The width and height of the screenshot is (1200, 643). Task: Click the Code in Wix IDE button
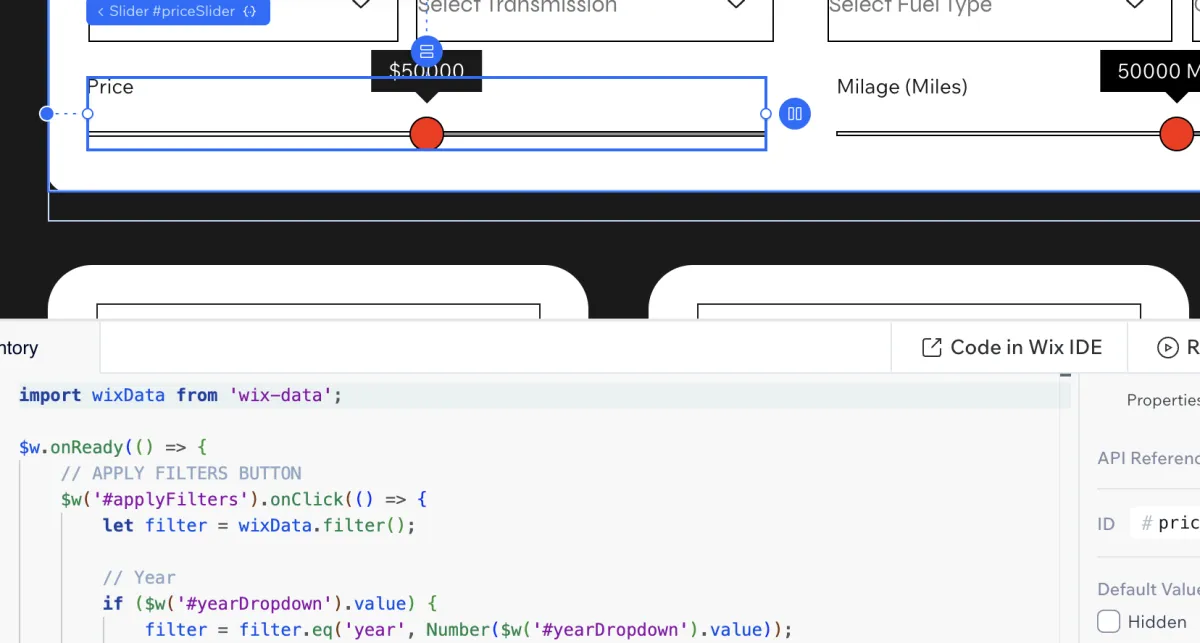point(1010,347)
